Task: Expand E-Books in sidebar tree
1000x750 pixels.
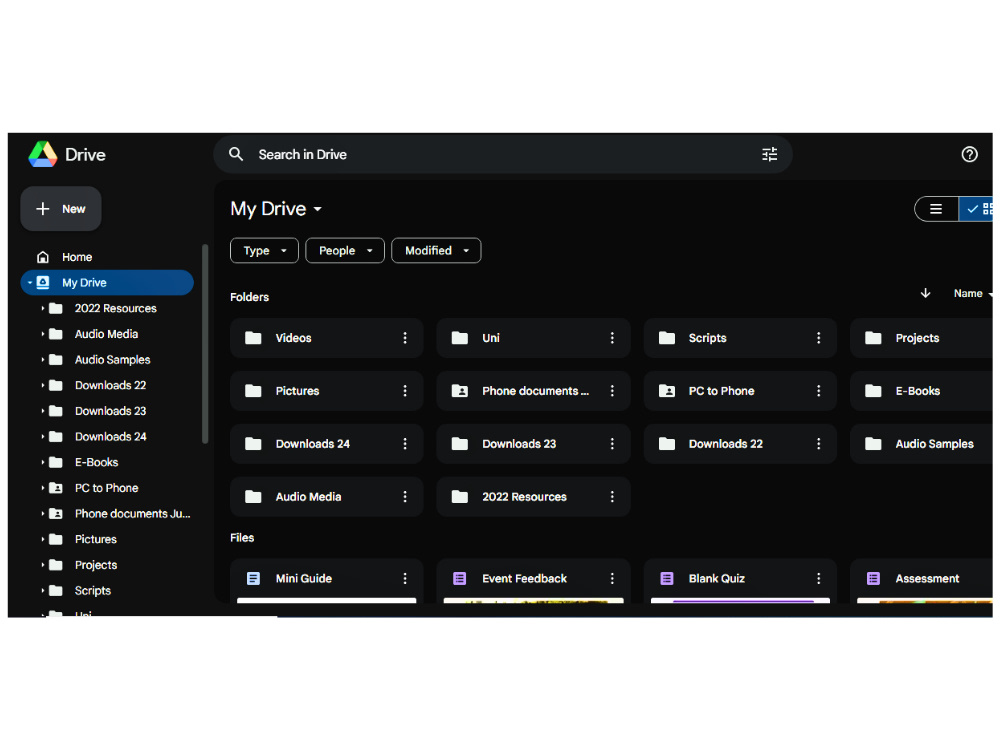Action: 43,462
